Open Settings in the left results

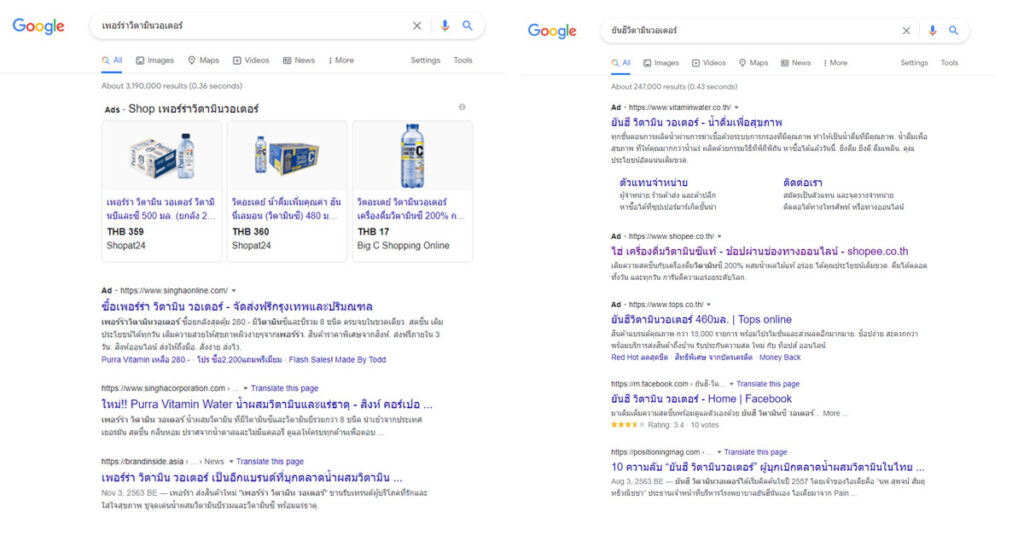[x=425, y=60]
